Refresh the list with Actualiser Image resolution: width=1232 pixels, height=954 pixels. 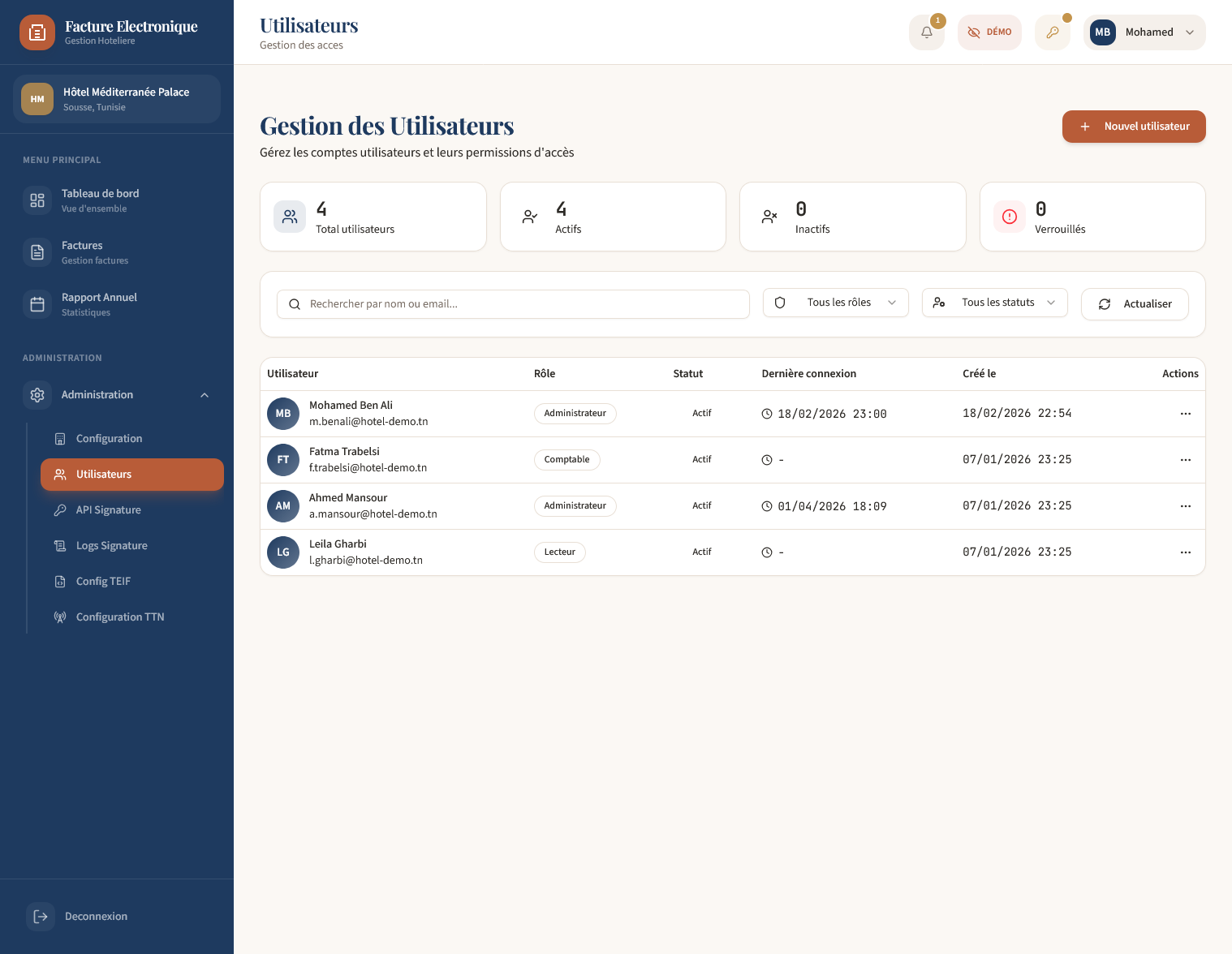point(1134,304)
